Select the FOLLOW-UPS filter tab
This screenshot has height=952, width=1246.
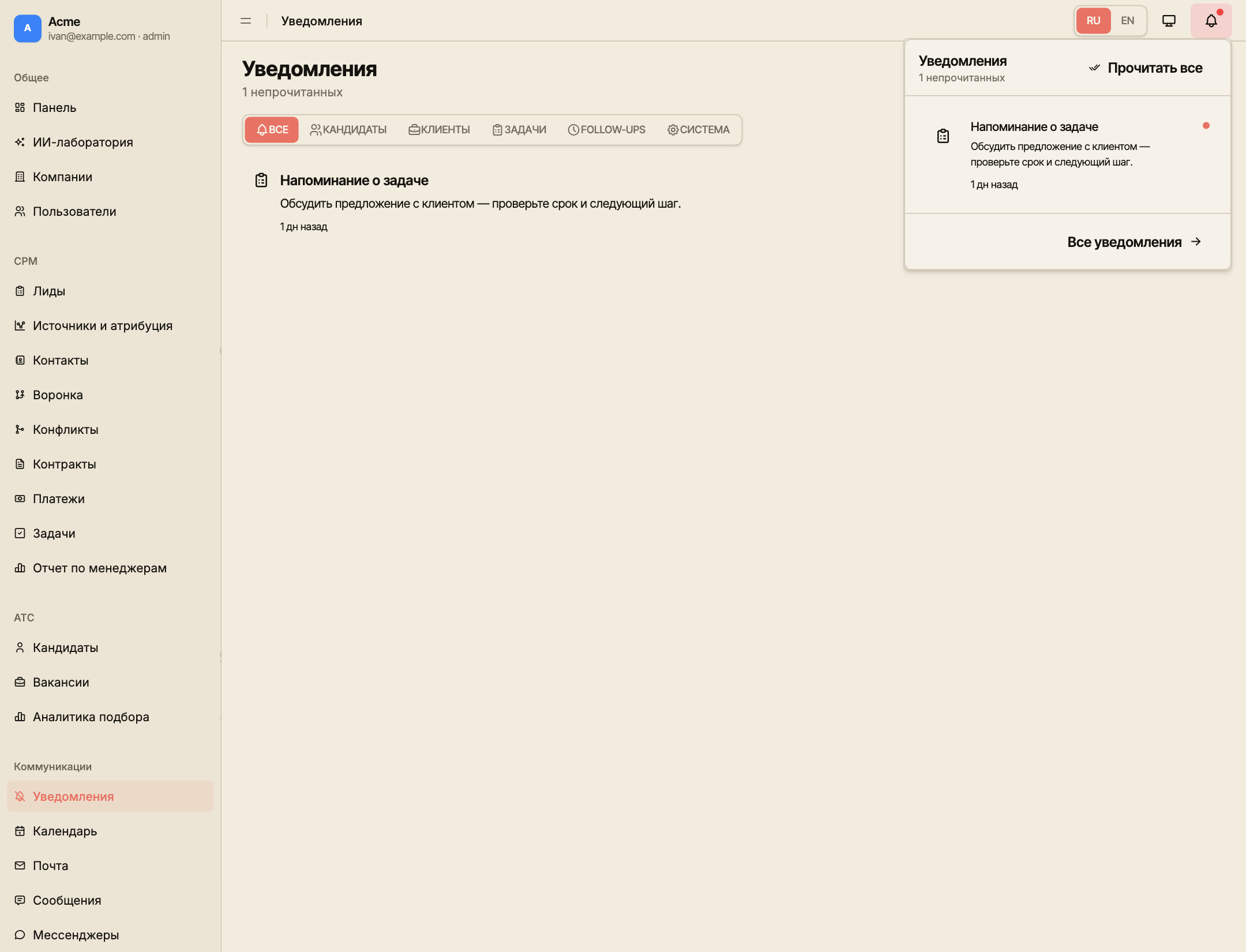(x=607, y=130)
